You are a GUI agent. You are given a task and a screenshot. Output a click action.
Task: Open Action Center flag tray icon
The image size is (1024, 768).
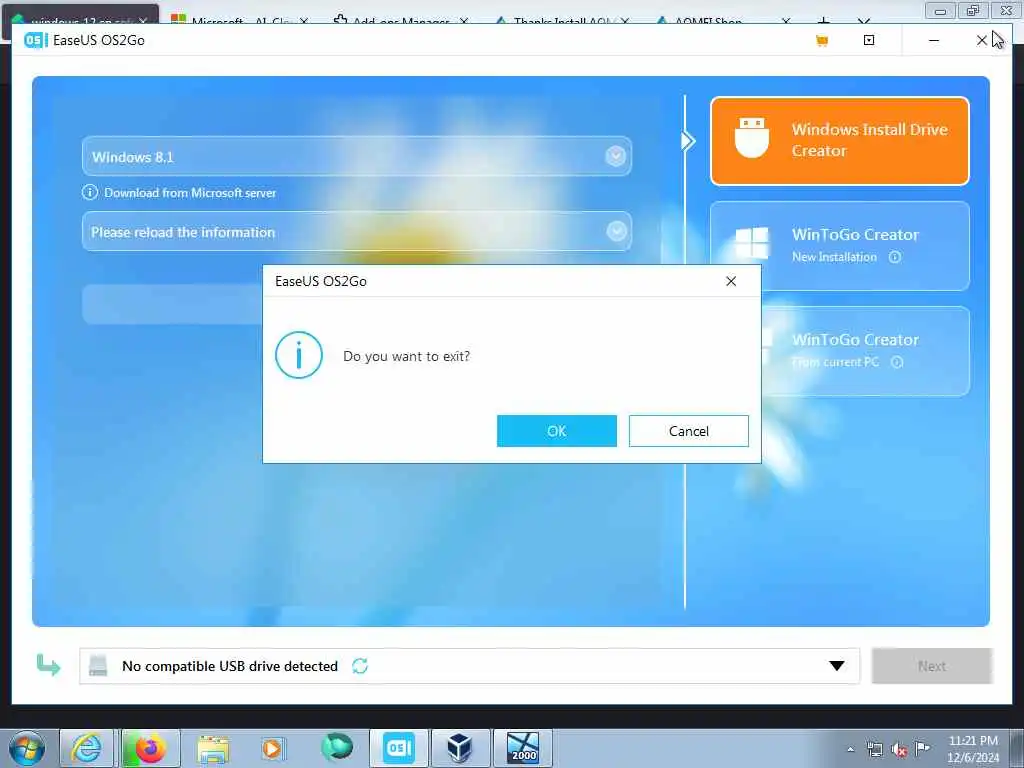tap(923, 748)
